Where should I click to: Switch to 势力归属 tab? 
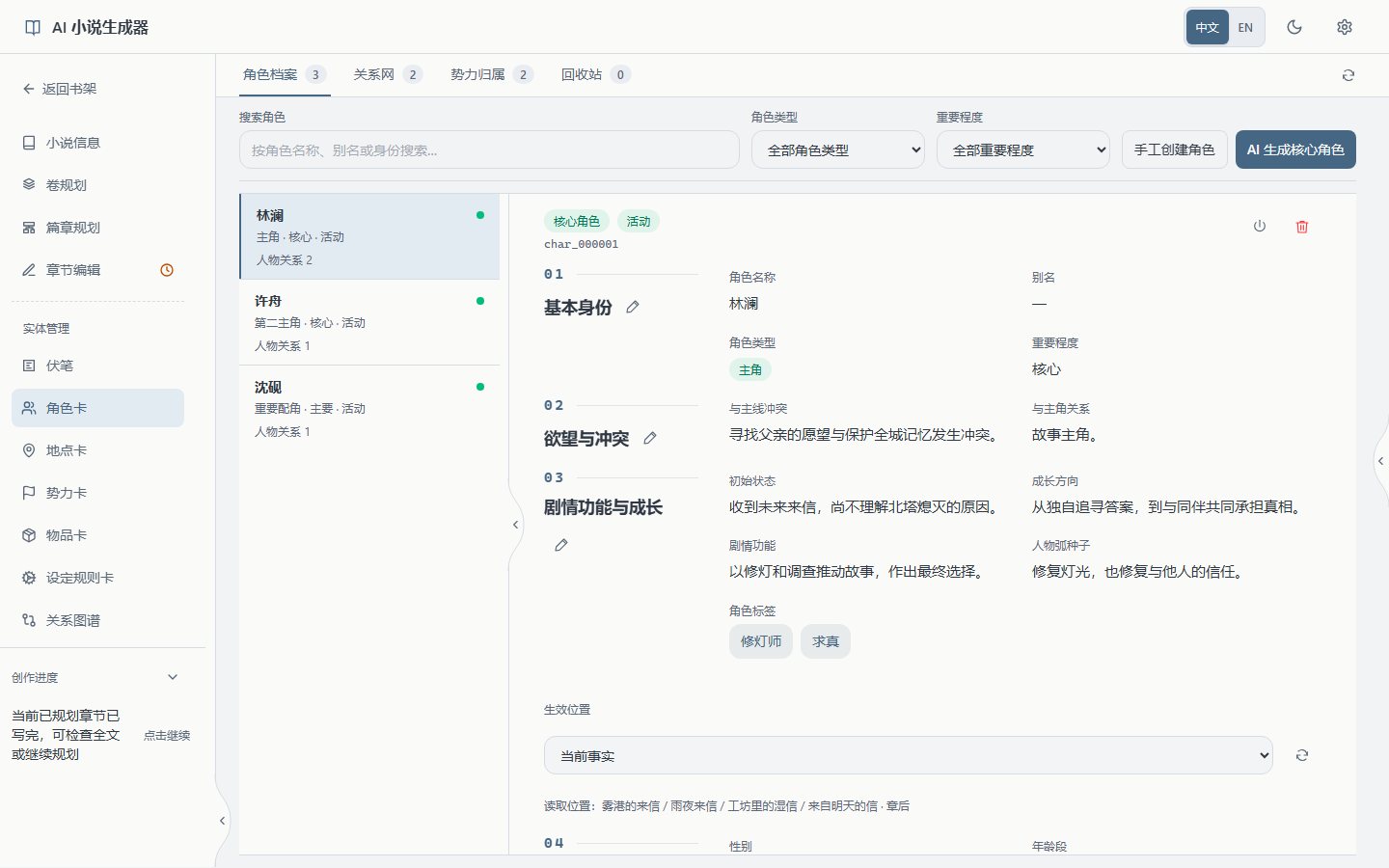(x=492, y=74)
